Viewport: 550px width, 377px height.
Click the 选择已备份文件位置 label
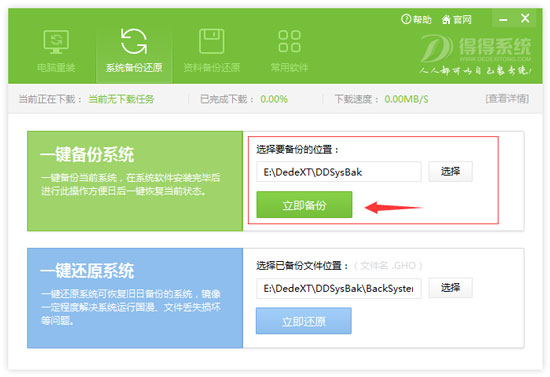tap(302, 266)
